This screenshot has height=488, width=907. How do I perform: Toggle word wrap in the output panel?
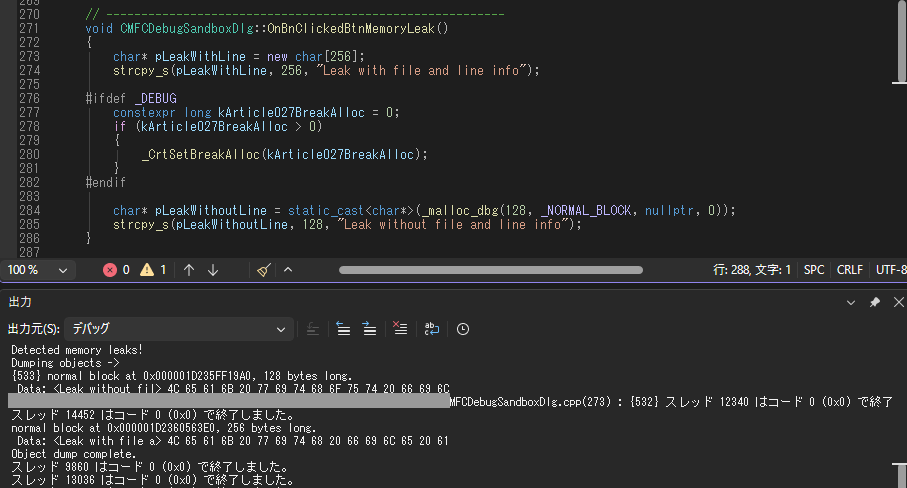[x=432, y=329]
